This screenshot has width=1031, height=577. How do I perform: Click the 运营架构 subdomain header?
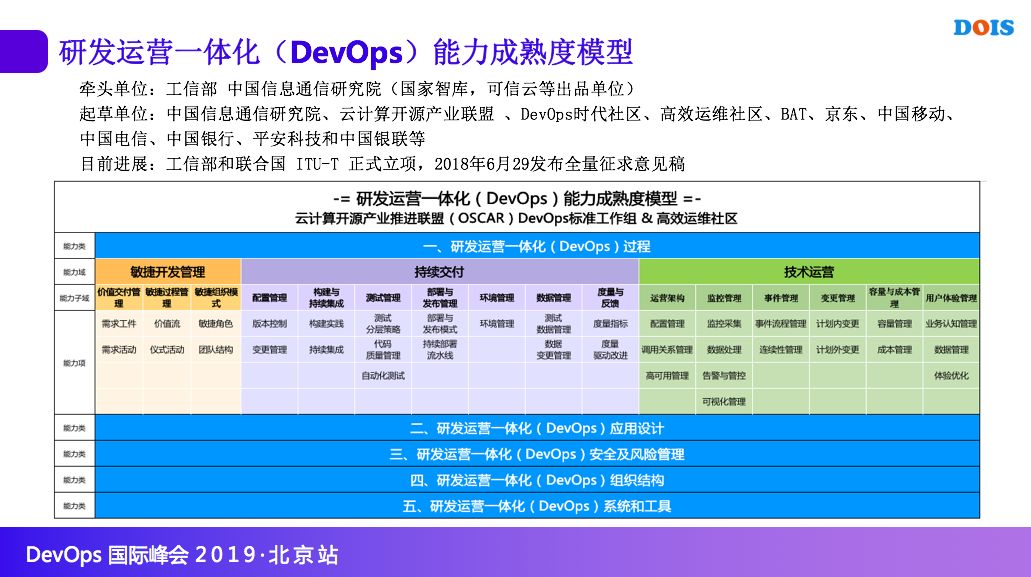click(x=667, y=298)
